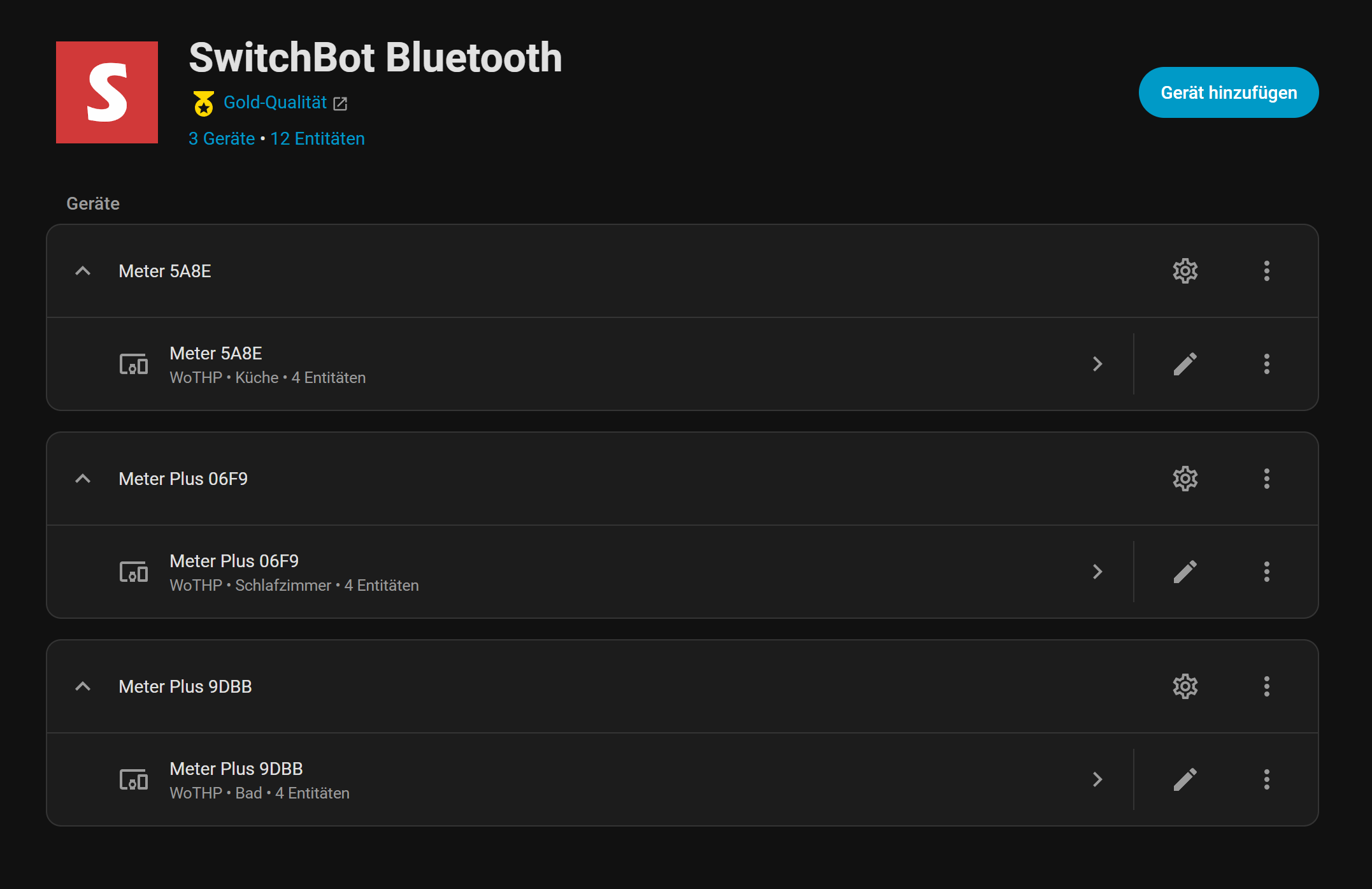Edit Meter 5A8E device with pencil icon

(x=1185, y=364)
